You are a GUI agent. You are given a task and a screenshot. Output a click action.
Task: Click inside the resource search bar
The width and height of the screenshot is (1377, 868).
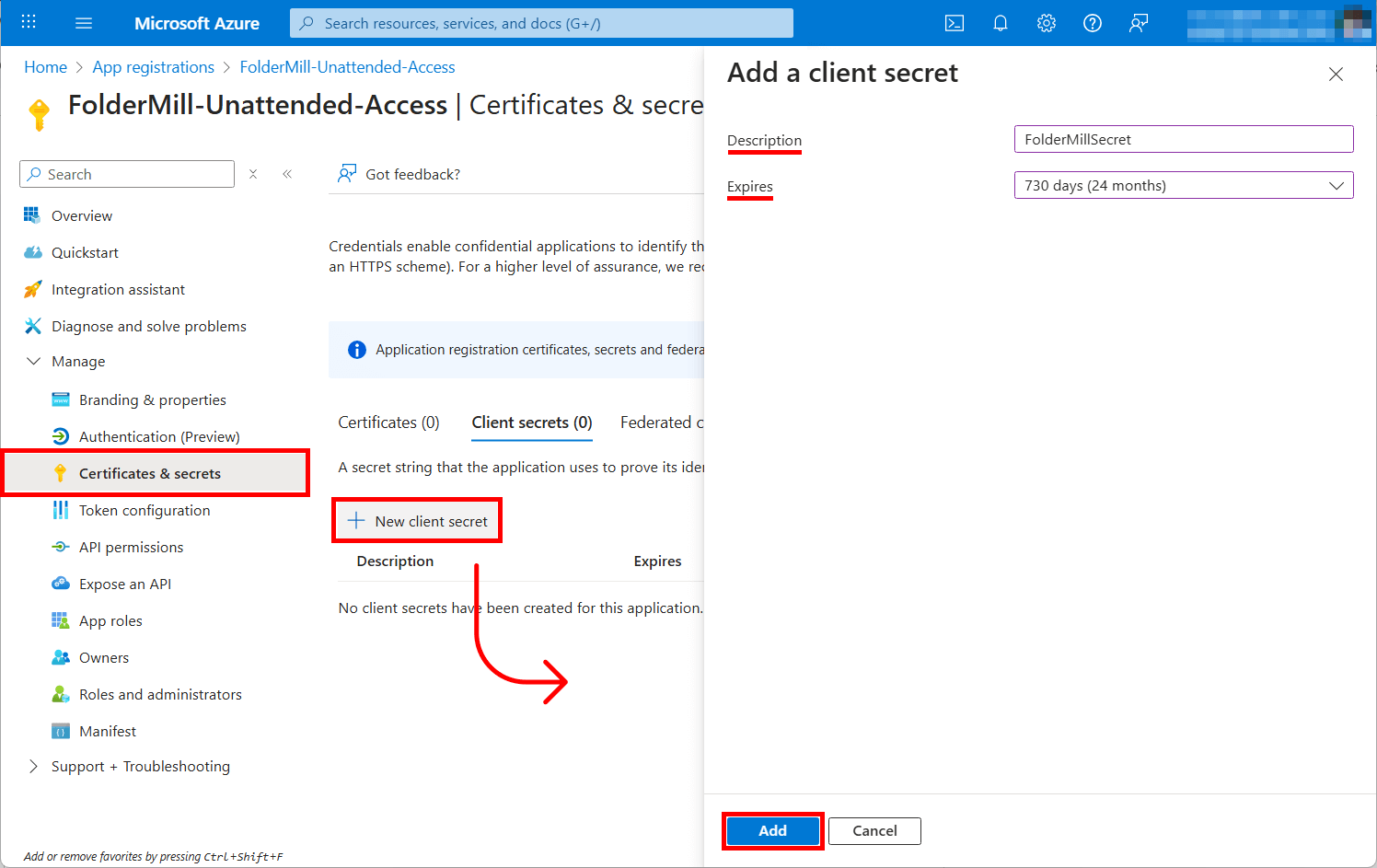click(541, 23)
